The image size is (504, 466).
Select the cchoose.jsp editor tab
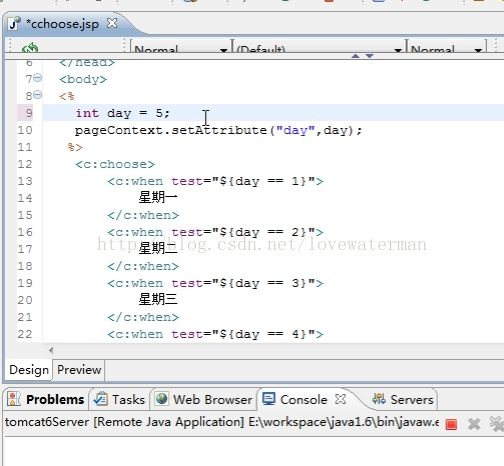click(63, 24)
